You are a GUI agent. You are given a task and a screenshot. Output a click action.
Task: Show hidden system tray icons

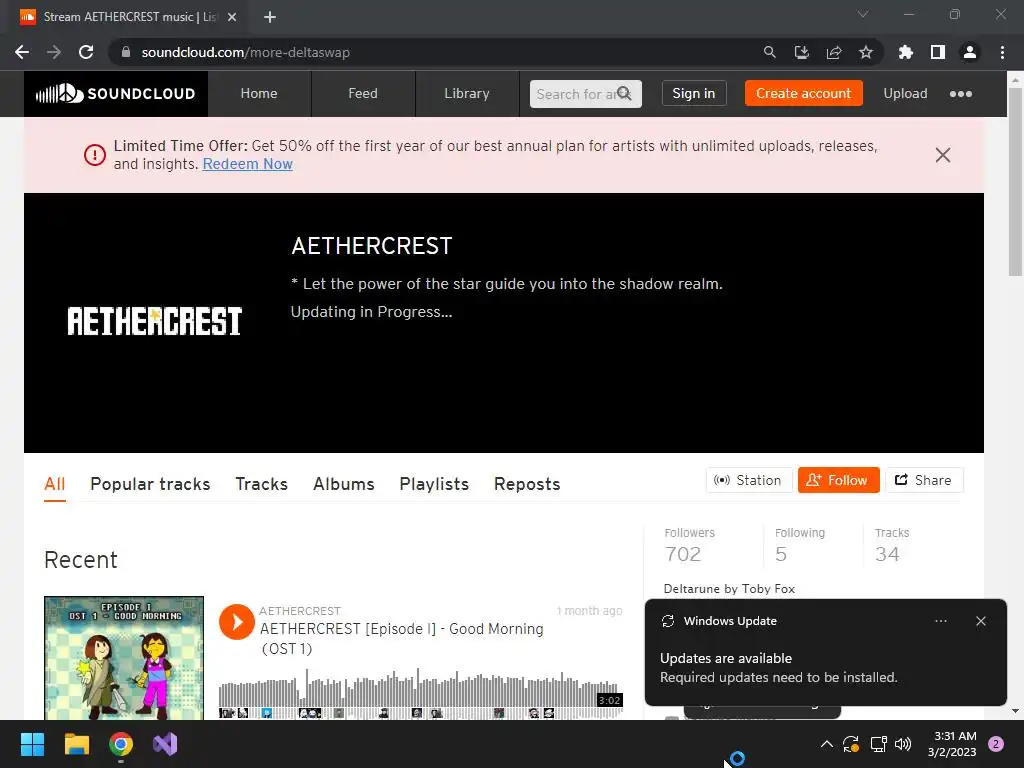pyautogui.click(x=826, y=744)
